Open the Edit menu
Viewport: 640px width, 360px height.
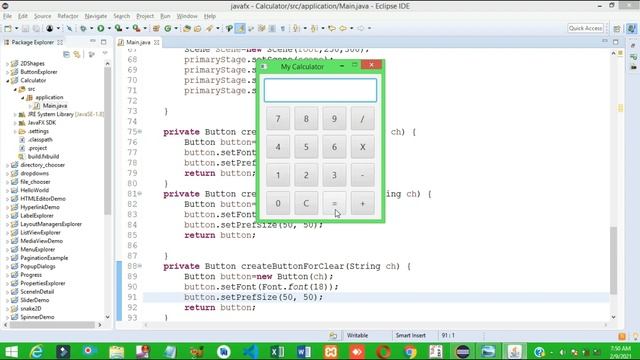(23, 16)
